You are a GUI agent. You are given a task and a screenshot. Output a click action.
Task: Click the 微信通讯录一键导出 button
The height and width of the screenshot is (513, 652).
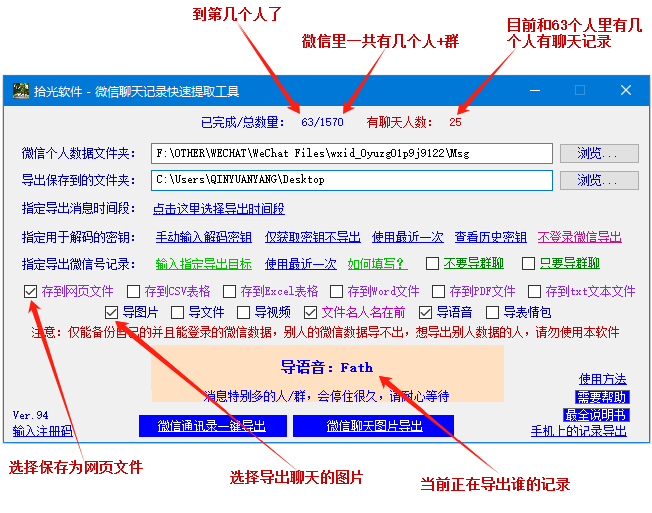(x=212, y=426)
